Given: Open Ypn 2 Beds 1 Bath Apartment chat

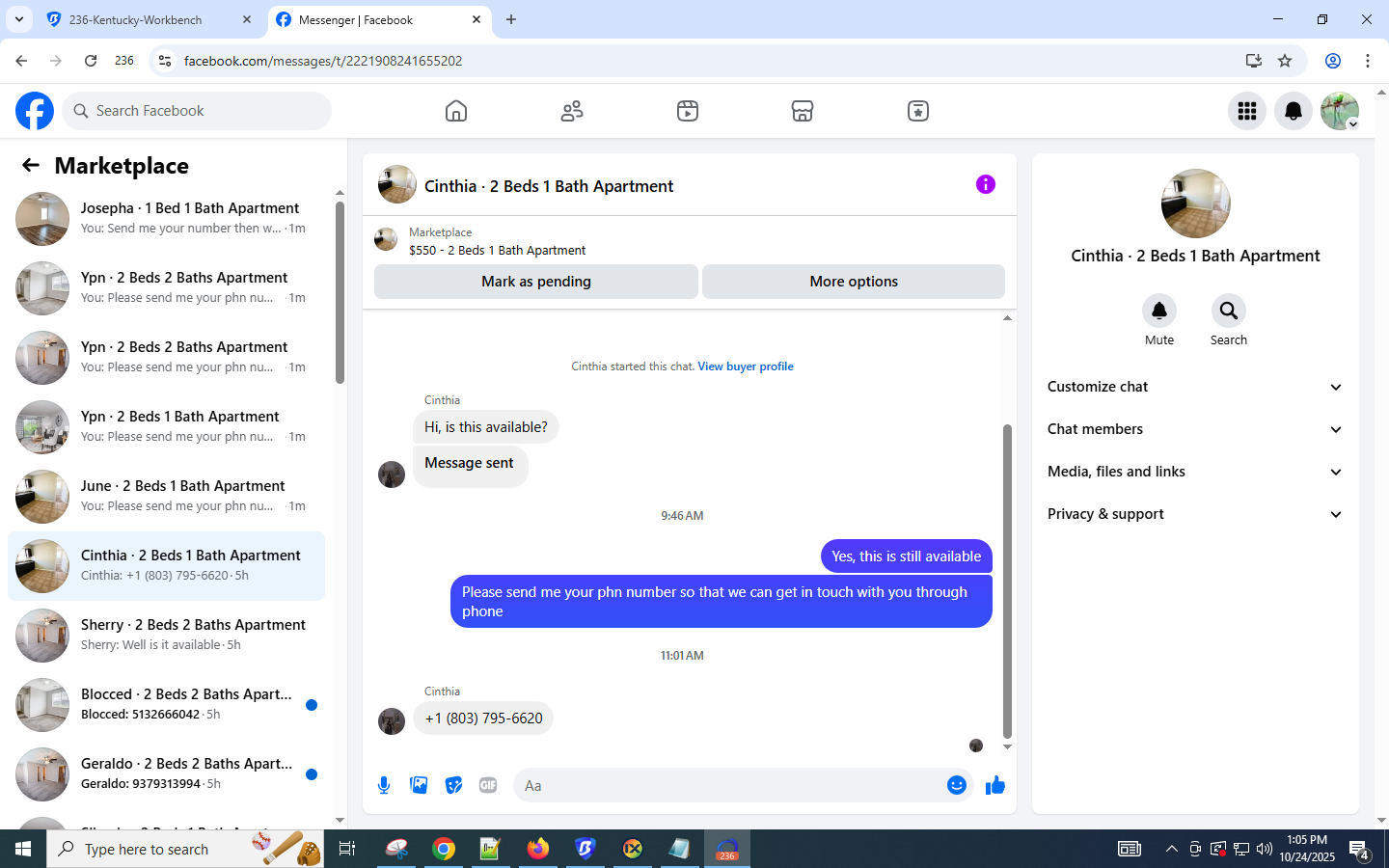Looking at the screenshot, I should pyautogui.click(x=166, y=427).
